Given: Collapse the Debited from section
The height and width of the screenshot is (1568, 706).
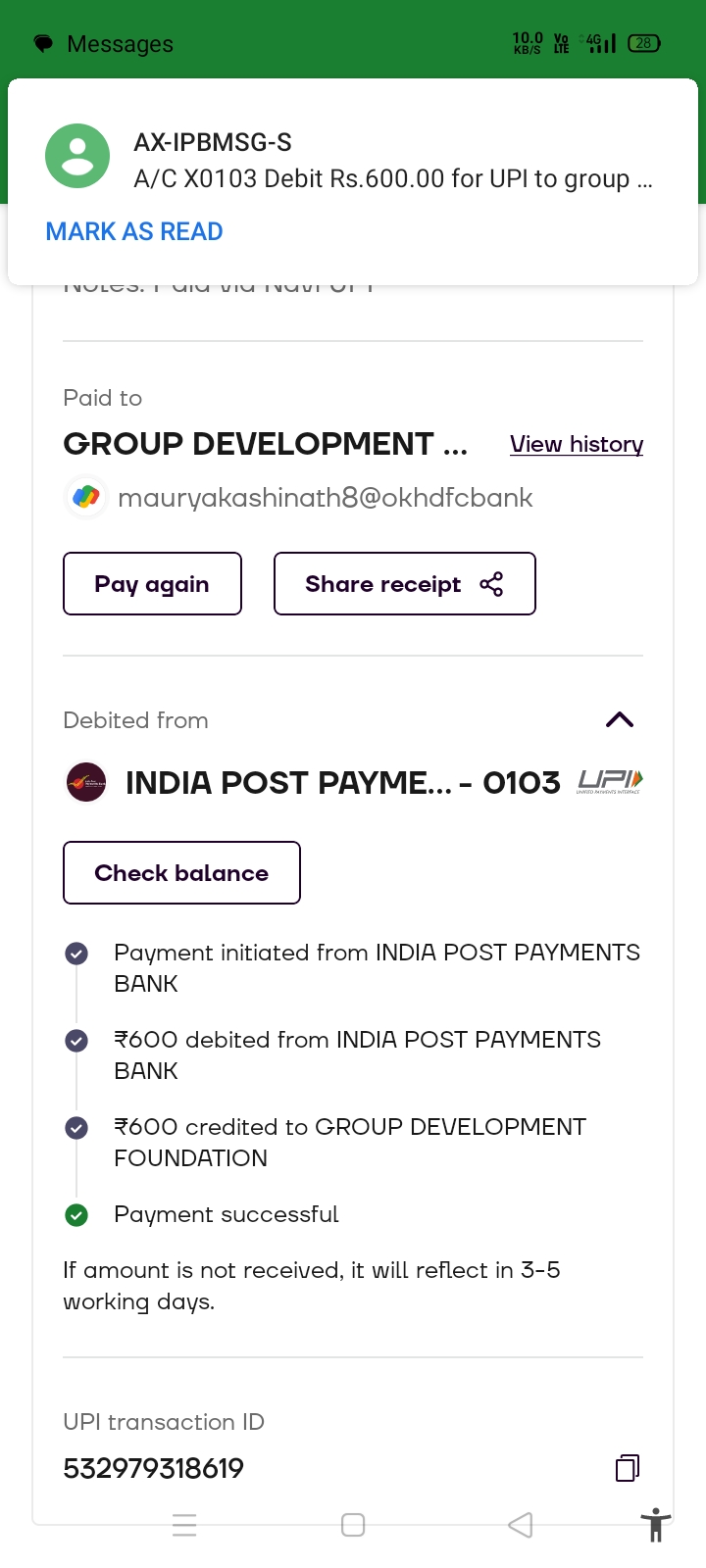Looking at the screenshot, I should (620, 720).
